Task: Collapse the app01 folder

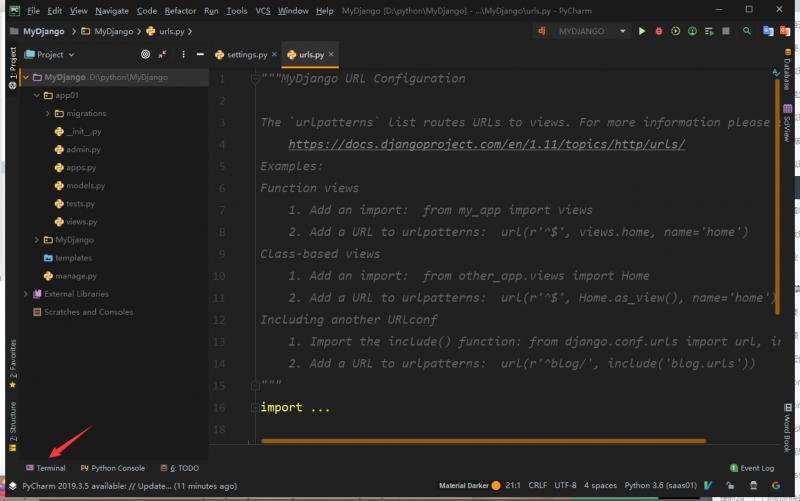Action: [x=37, y=95]
